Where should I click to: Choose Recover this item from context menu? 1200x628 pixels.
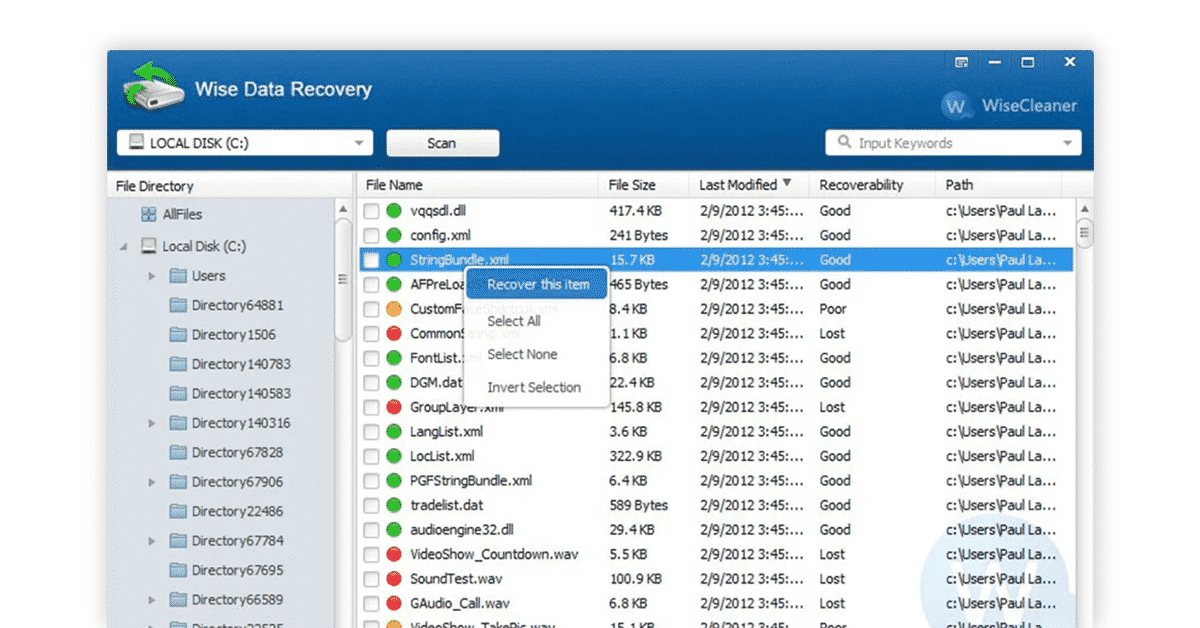coord(538,284)
